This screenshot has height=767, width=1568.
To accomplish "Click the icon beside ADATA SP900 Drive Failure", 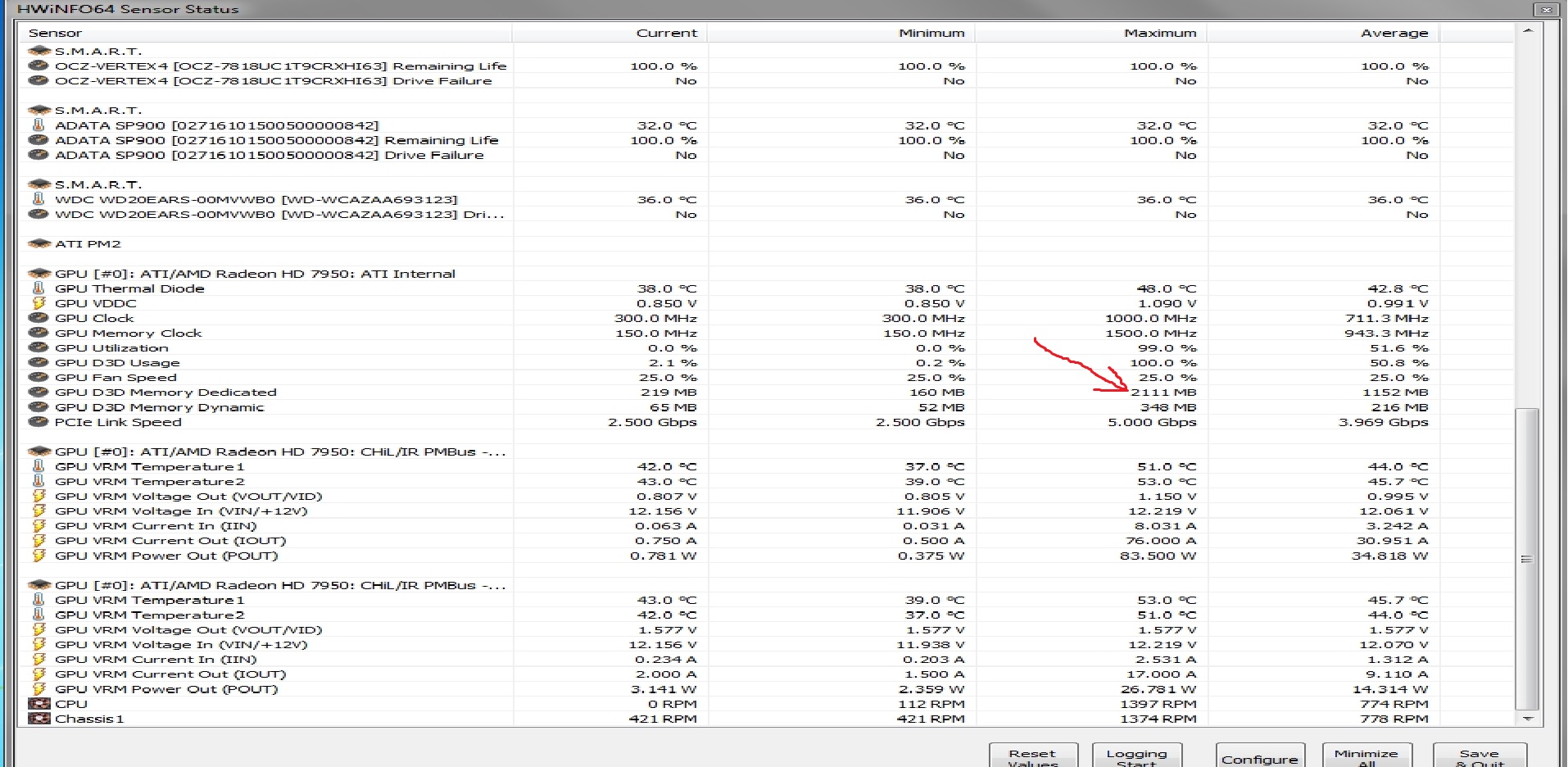I will coord(38,155).
